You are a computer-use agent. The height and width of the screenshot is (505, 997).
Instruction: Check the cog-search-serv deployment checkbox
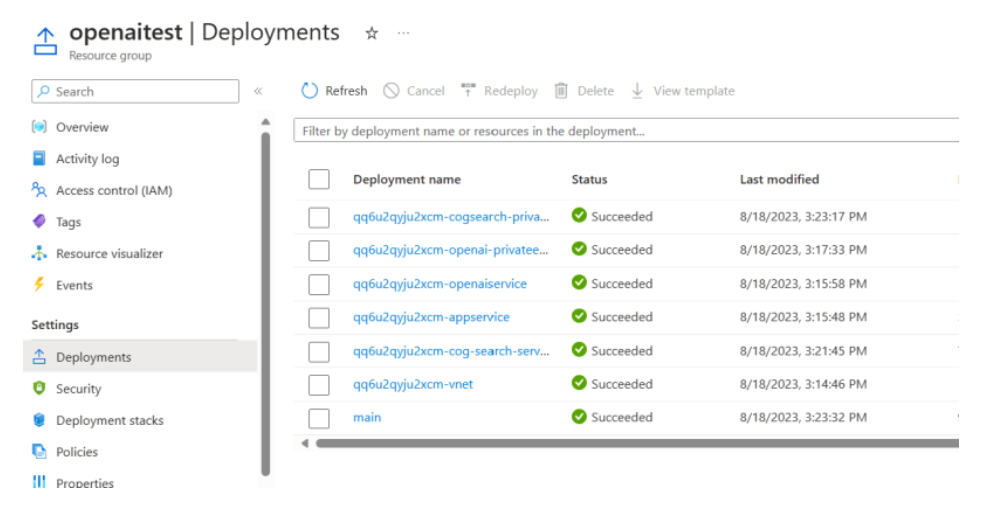(319, 352)
